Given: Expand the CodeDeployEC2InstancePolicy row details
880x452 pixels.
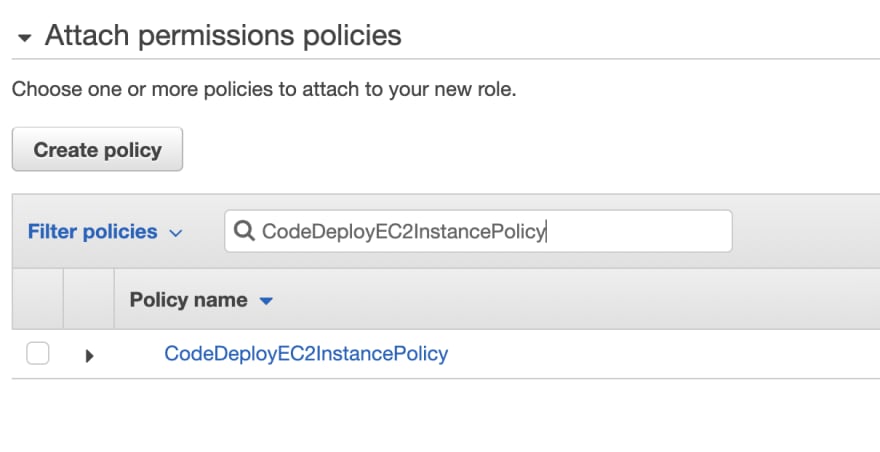Looking at the screenshot, I should coord(89,355).
